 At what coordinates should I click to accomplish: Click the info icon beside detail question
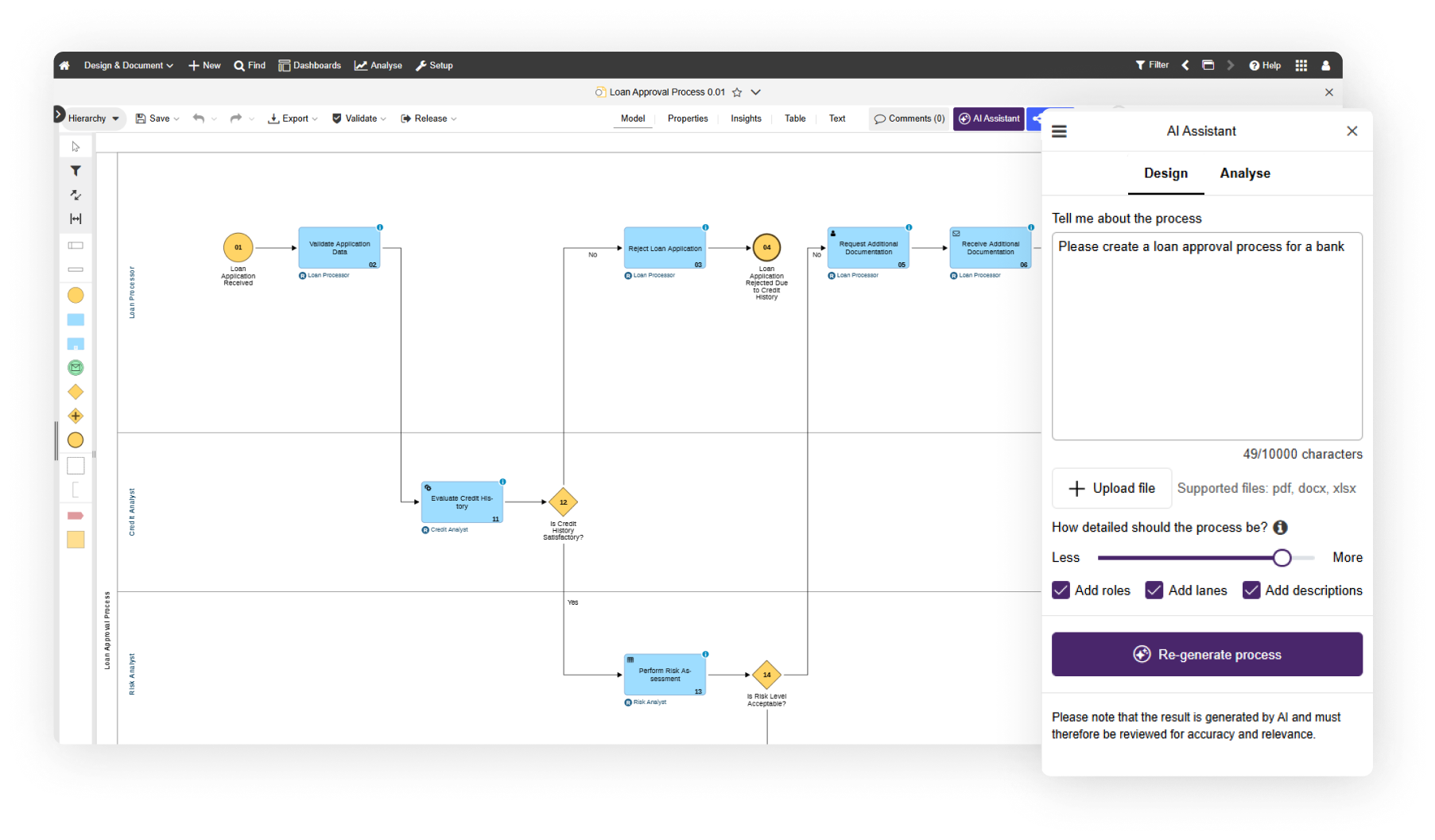tap(1280, 528)
